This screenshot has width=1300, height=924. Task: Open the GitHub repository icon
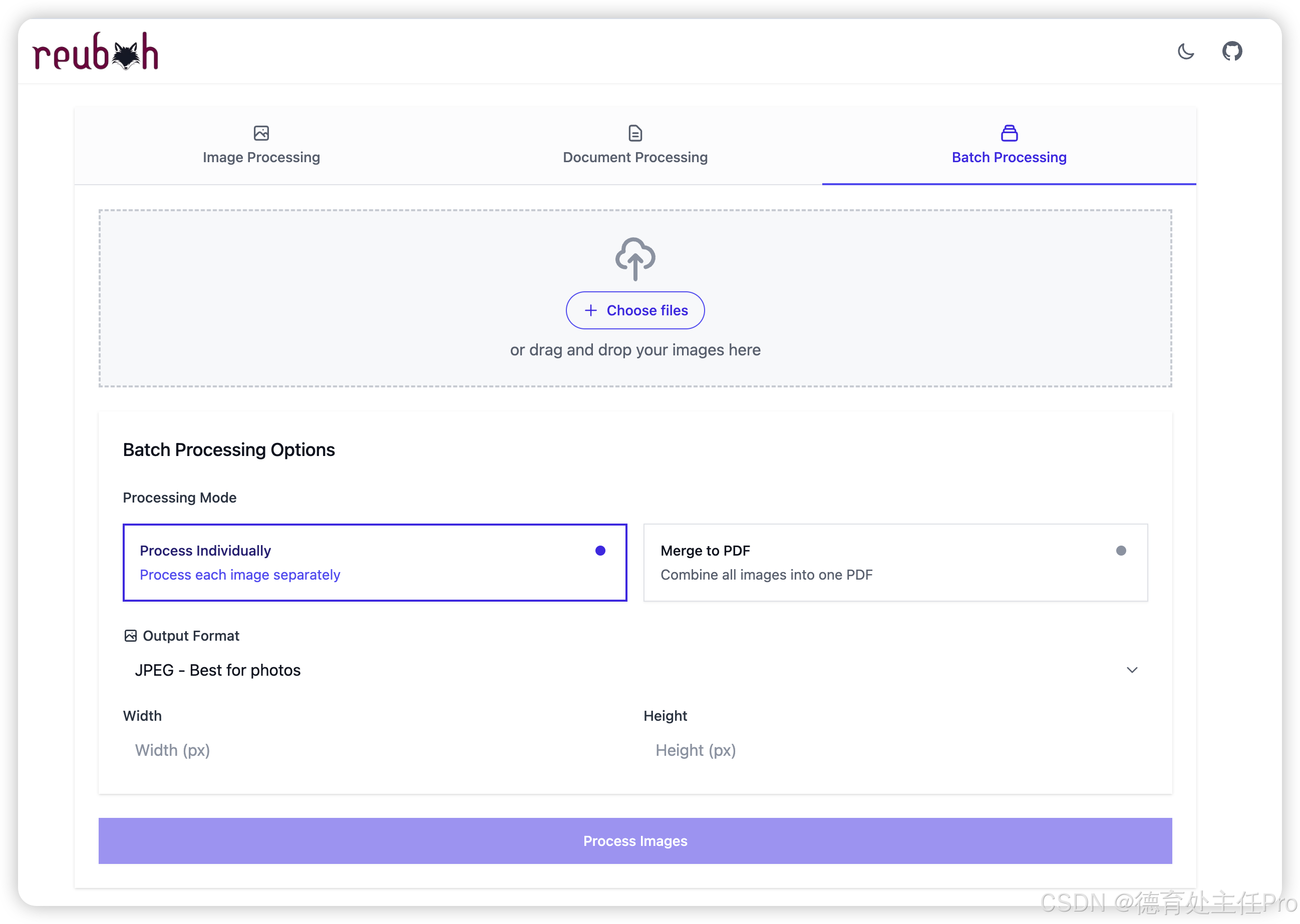(x=1232, y=51)
